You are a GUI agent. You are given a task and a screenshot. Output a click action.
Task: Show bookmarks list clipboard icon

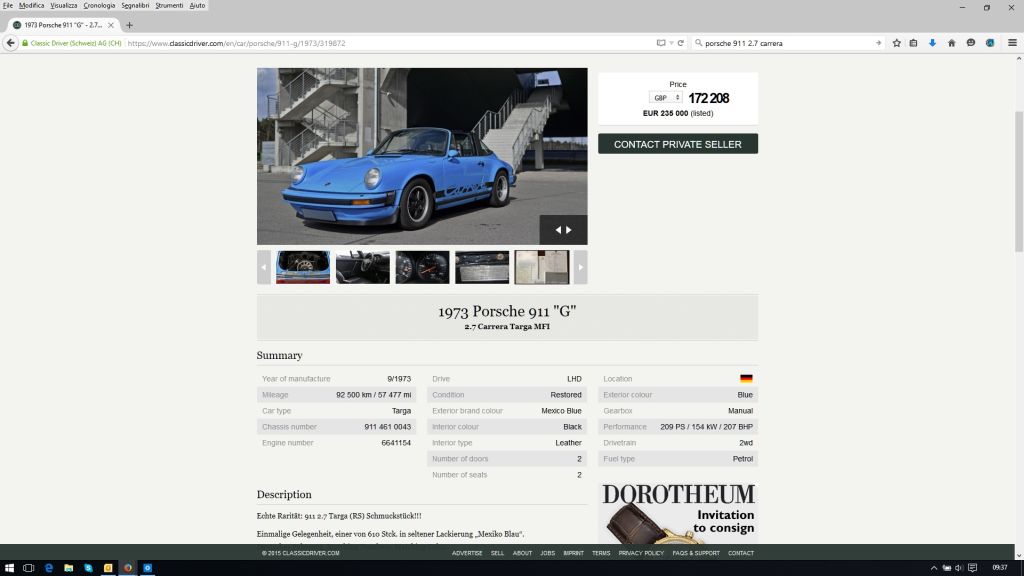coord(914,43)
